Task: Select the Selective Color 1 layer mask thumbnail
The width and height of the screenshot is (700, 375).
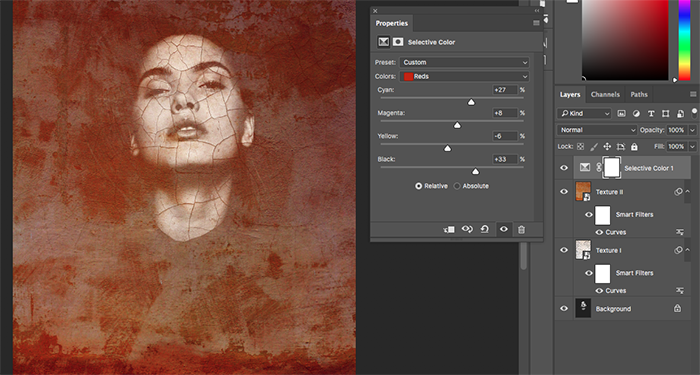Action: click(612, 168)
